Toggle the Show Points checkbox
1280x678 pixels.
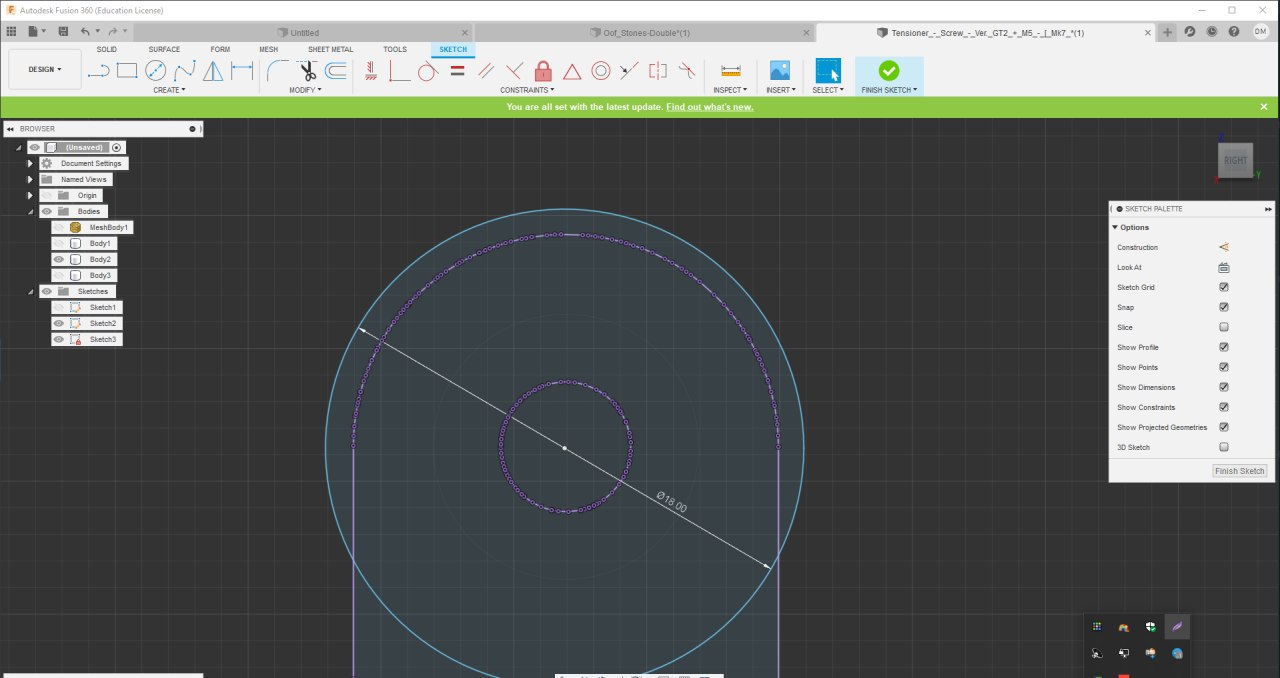tap(1224, 367)
